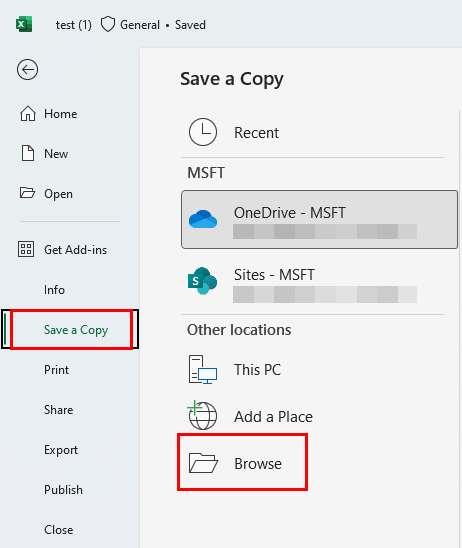
Task: Click the Get Add-ins grid icon
Action: point(26,249)
